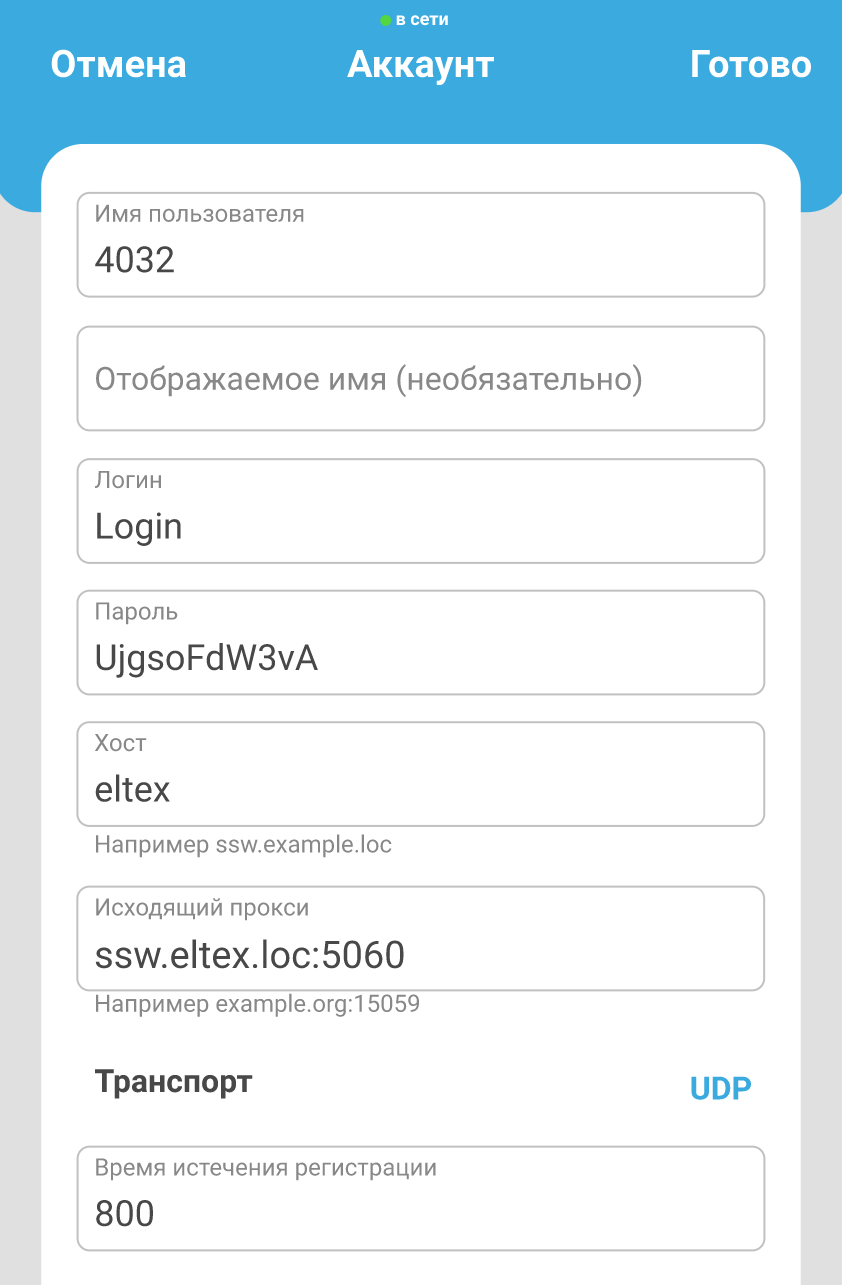
Task: Tap the 'Время истечения регистрации' label
Action: (266, 1168)
